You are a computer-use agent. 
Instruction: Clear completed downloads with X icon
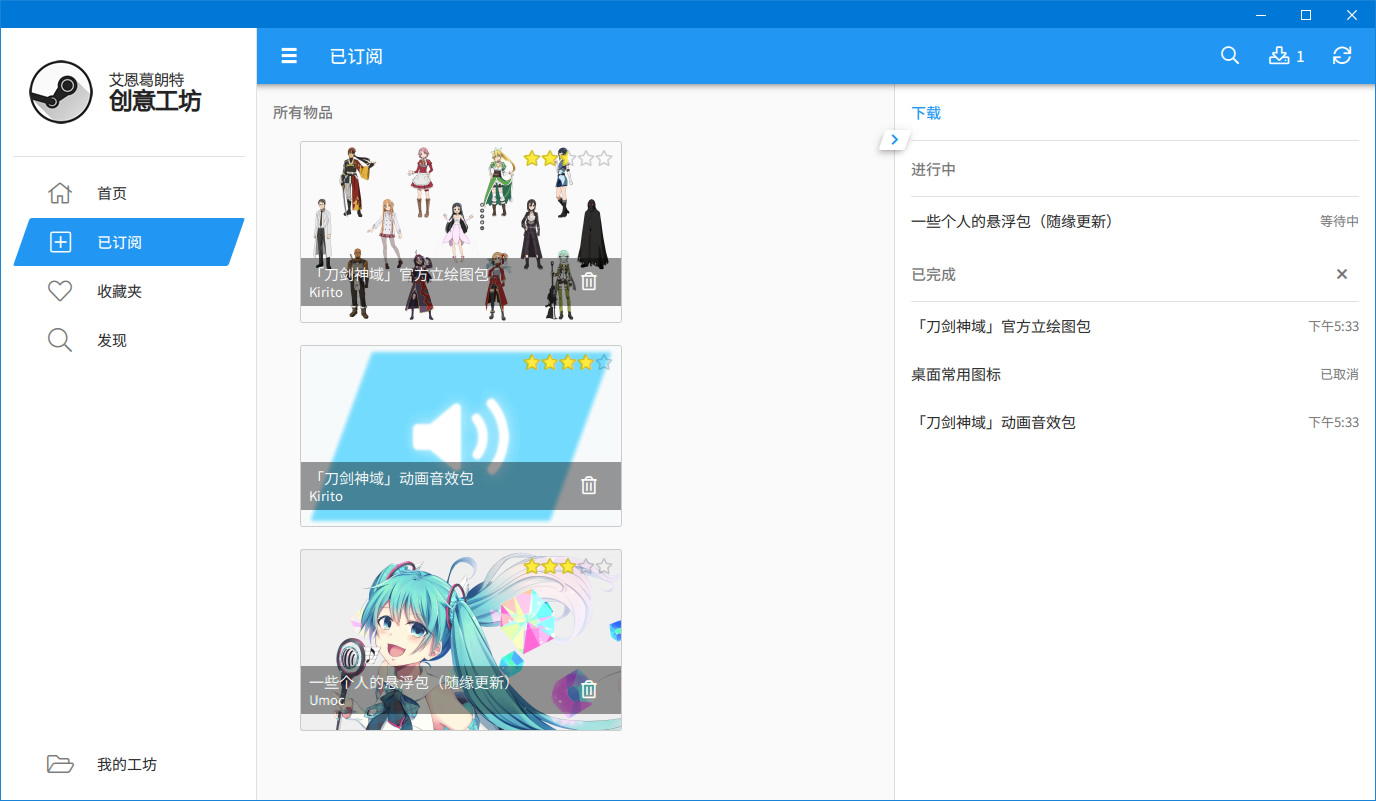1342,274
